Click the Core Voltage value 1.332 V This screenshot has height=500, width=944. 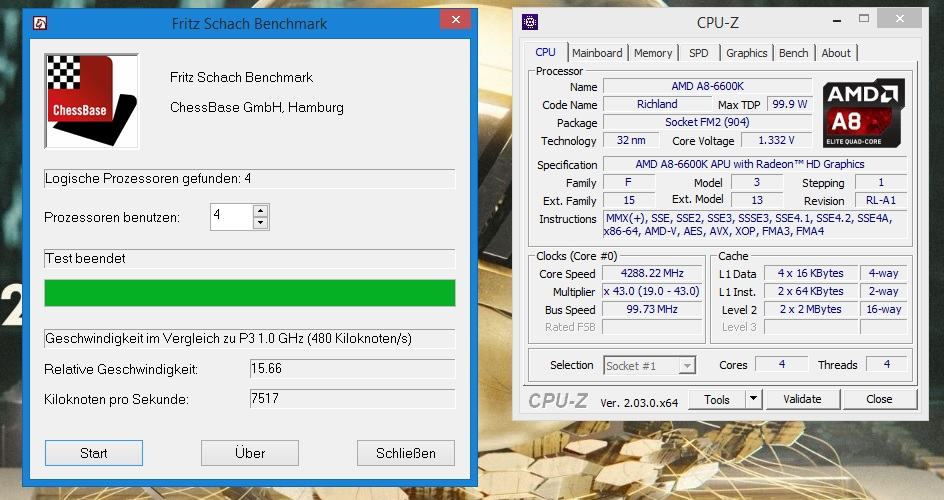[x=776, y=140]
